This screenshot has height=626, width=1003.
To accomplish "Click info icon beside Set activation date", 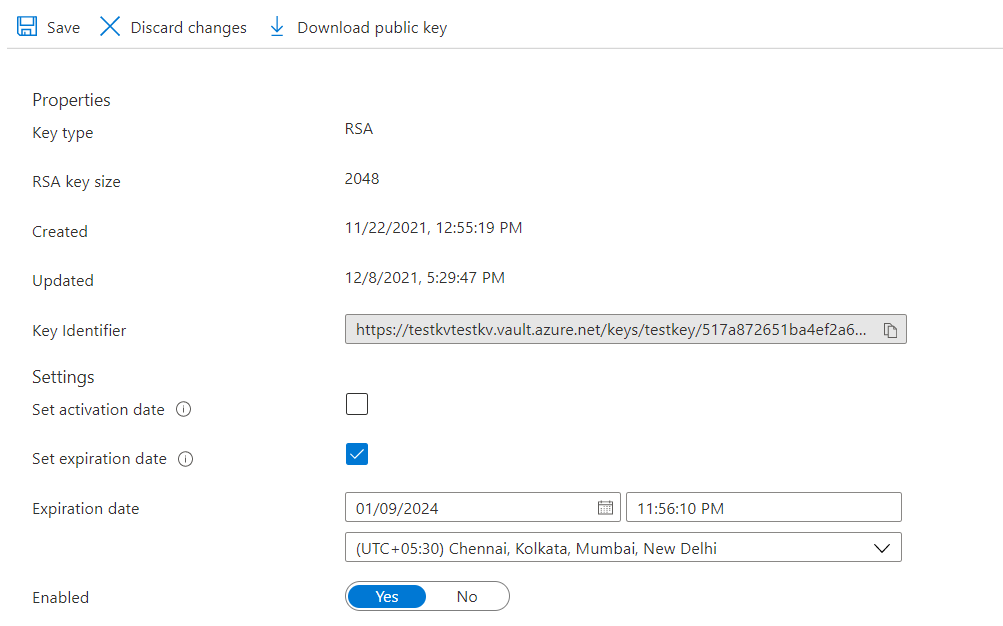I will tap(184, 410).
